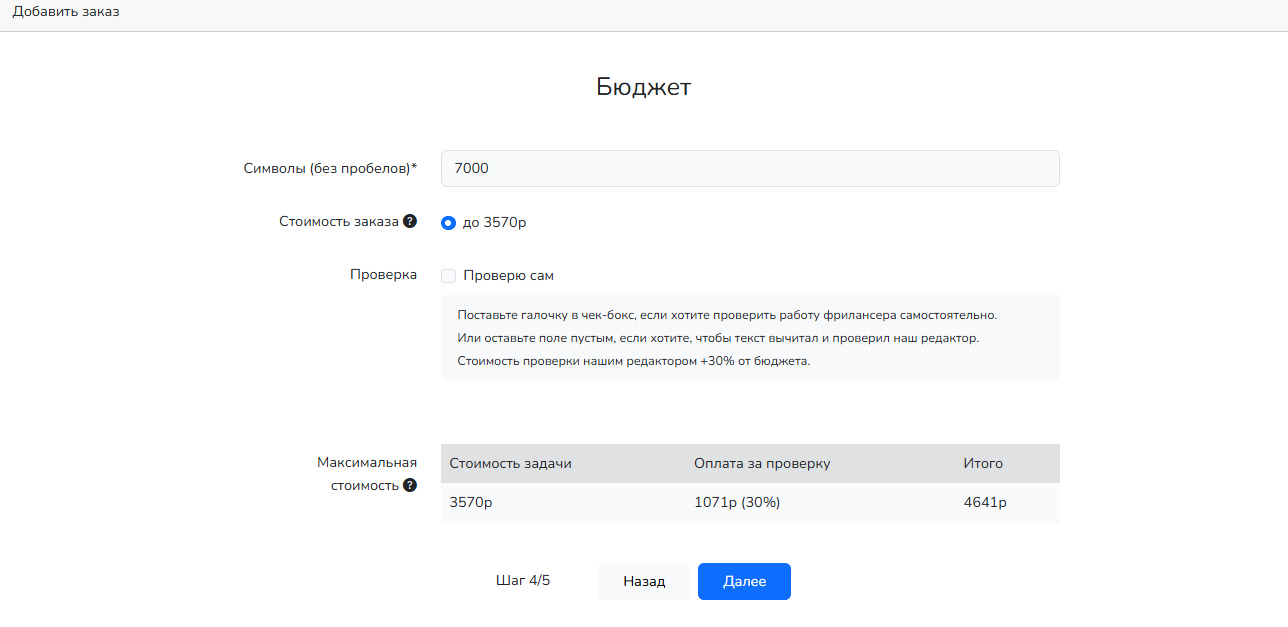Select the 'до 3570р' radio button
This screenshot has width=1288, height=627.
[x=448, y=223]
